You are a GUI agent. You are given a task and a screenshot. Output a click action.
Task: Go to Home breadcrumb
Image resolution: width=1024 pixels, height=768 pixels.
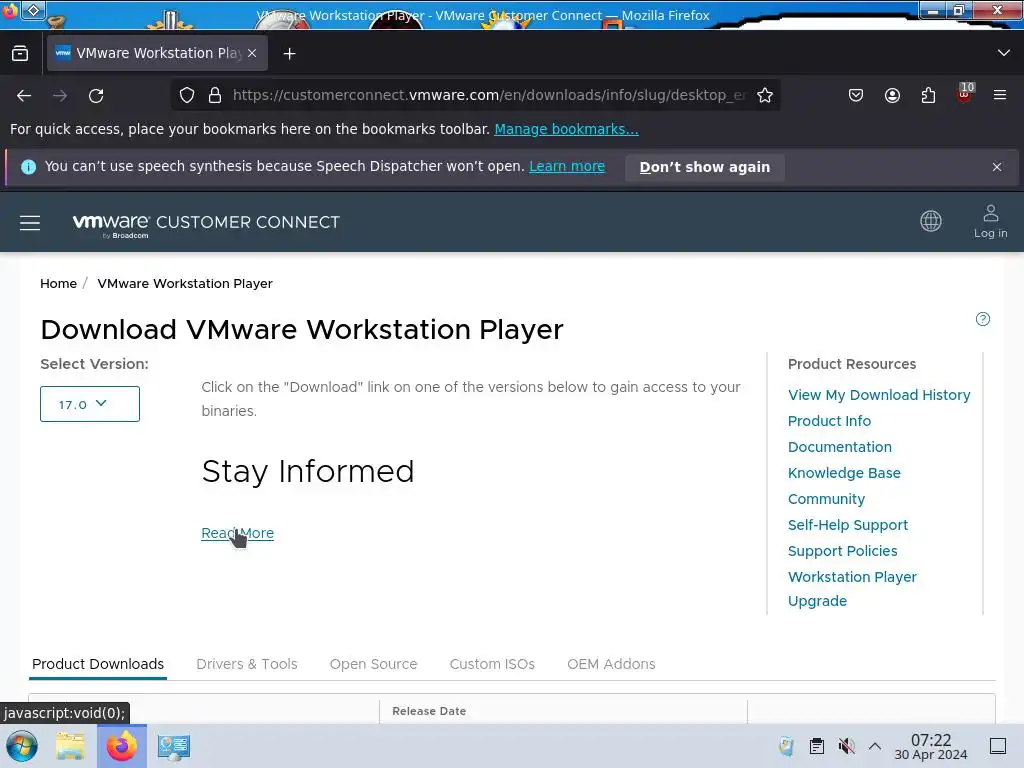click(58, 283)
